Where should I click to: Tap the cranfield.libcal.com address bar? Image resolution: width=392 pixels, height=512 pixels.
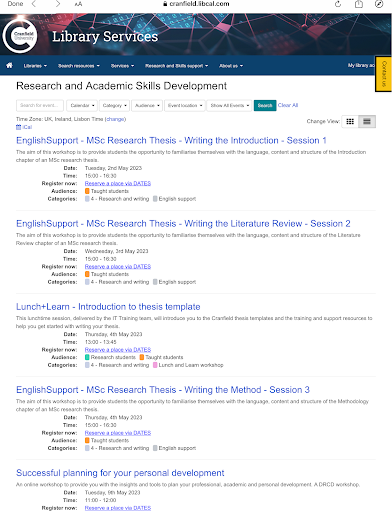(x=196, y=4)
